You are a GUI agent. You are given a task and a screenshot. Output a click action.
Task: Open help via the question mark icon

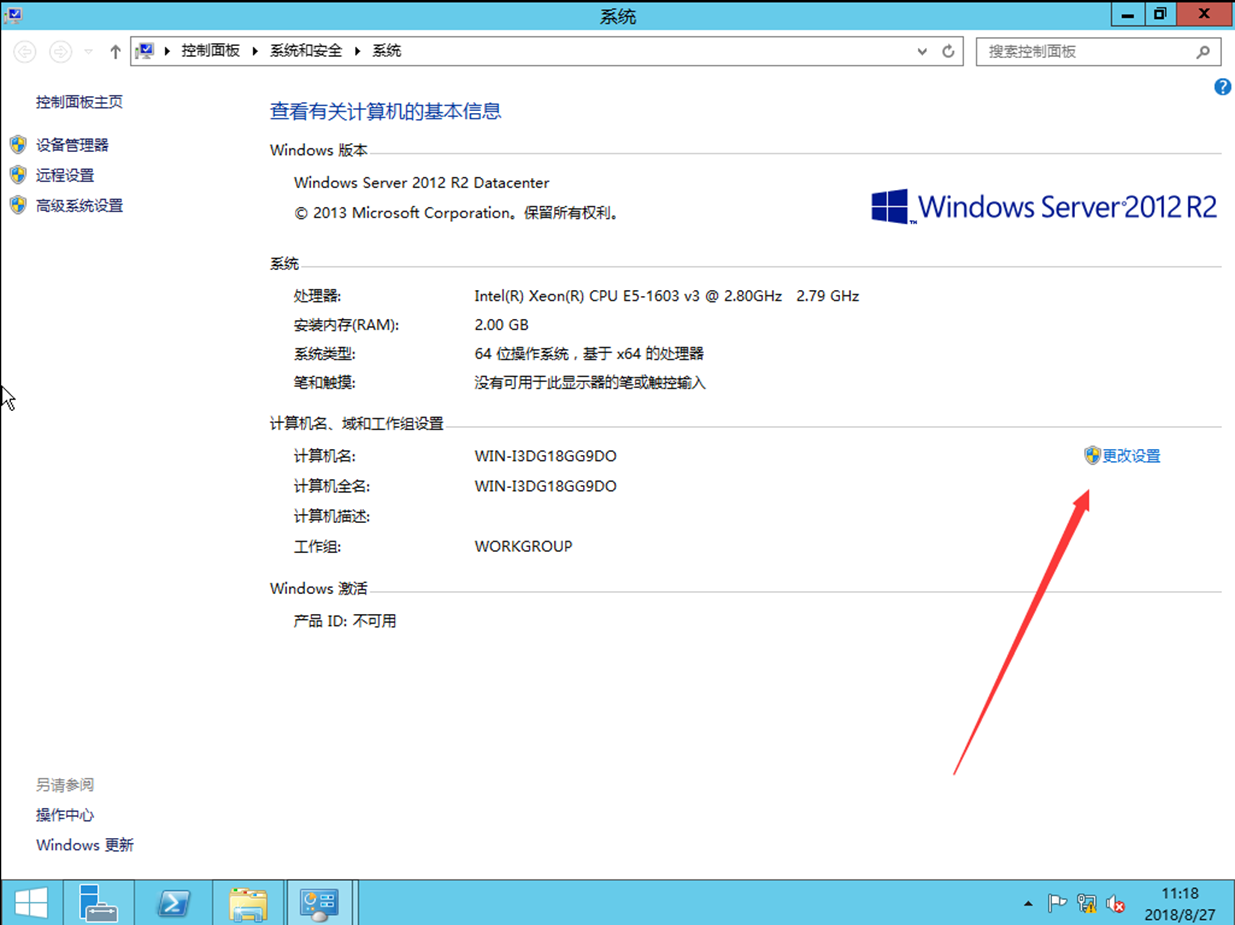coord(1222,87)
